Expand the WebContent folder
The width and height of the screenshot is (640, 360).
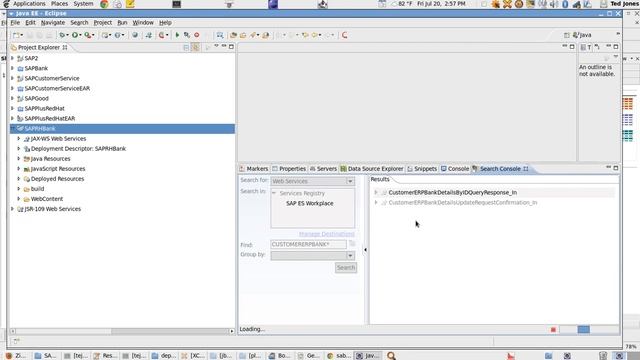click(x=18, y=199)
